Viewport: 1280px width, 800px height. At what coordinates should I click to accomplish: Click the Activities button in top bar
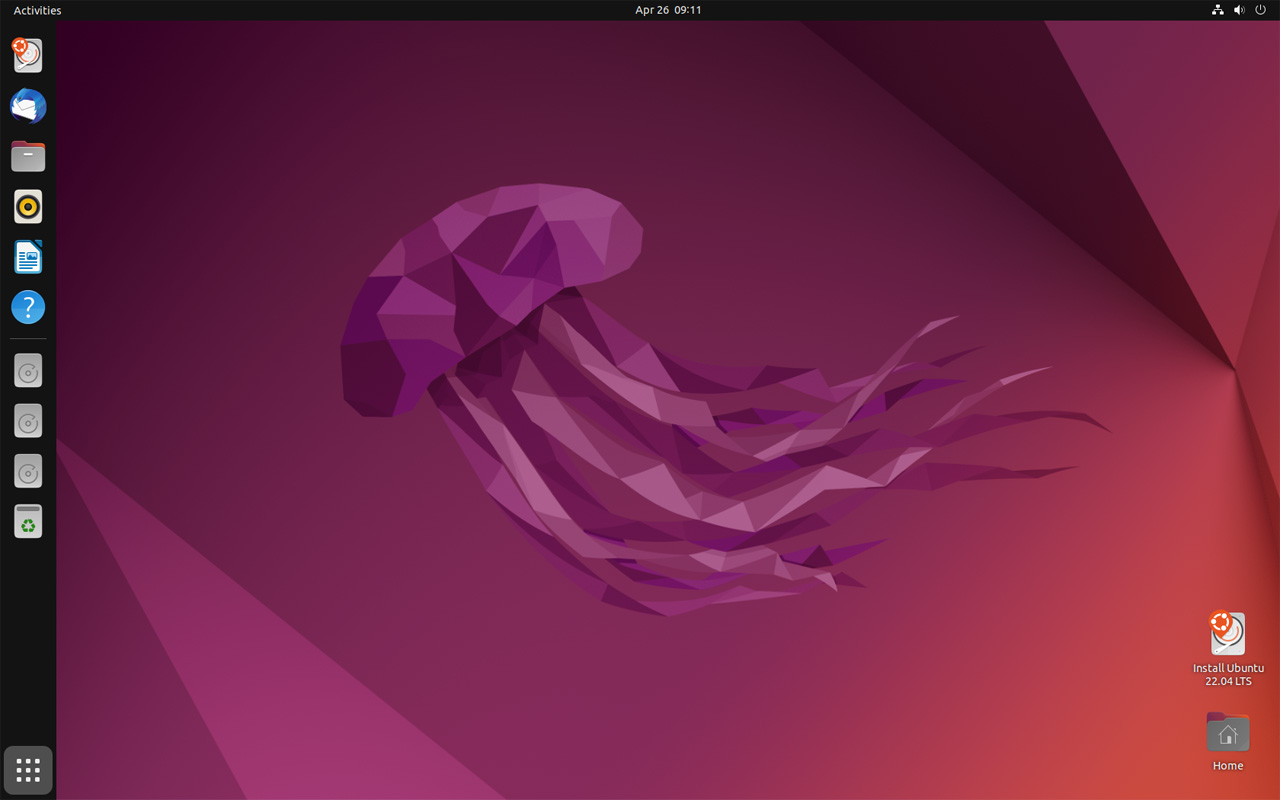click(37, 10)
